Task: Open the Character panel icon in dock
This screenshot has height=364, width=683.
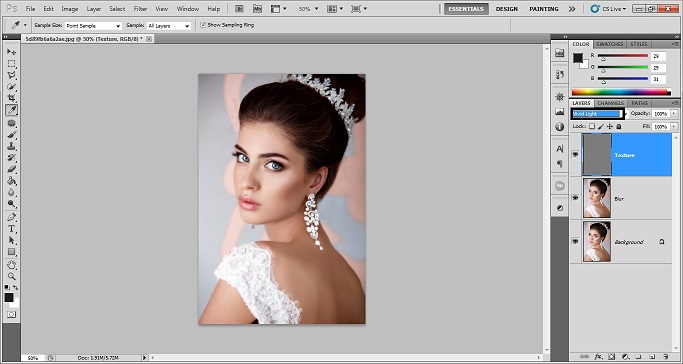Action: [x=560, y=148]
